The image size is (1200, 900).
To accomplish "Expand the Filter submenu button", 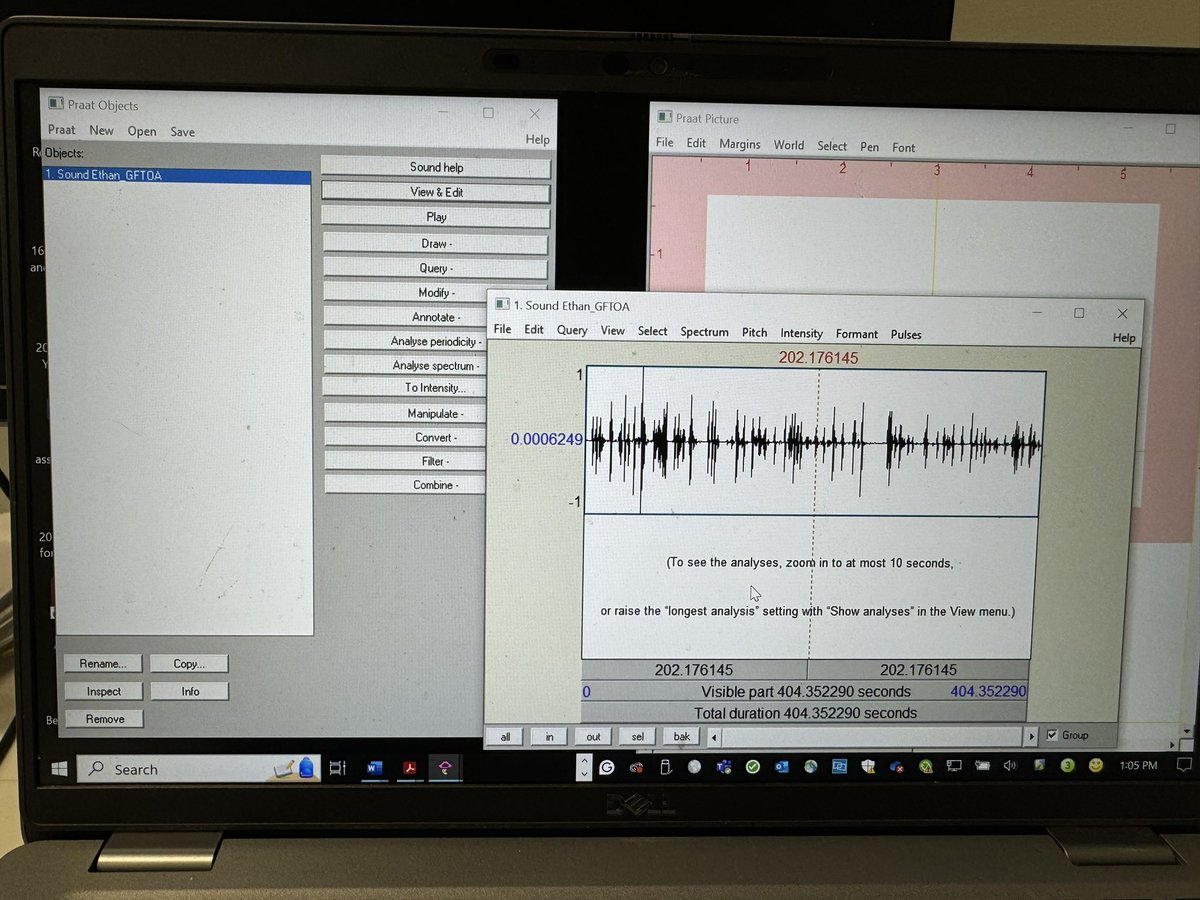I will pyautogui.click(x=404, y=462).
